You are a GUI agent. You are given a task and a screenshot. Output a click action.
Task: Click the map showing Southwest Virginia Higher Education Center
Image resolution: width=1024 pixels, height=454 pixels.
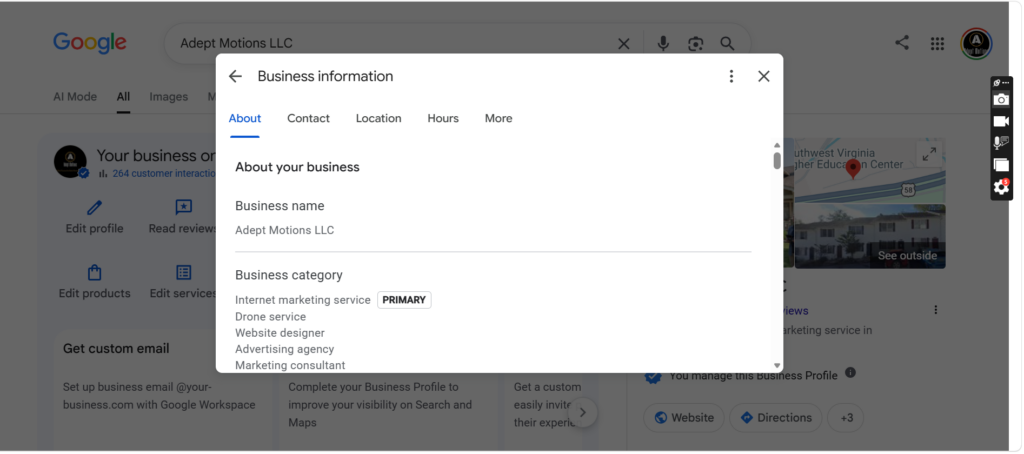pyautogui.click(x=871, y=170)
